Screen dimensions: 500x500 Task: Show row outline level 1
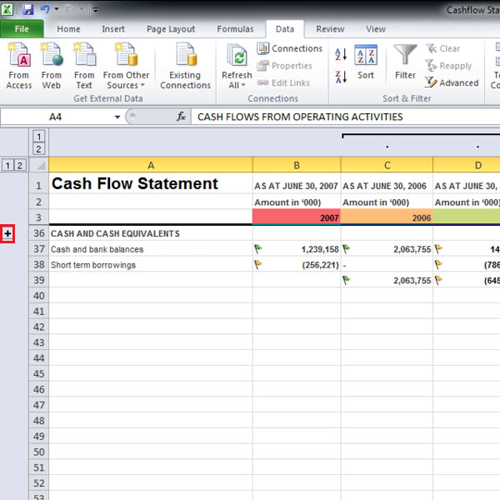(7, 165)
